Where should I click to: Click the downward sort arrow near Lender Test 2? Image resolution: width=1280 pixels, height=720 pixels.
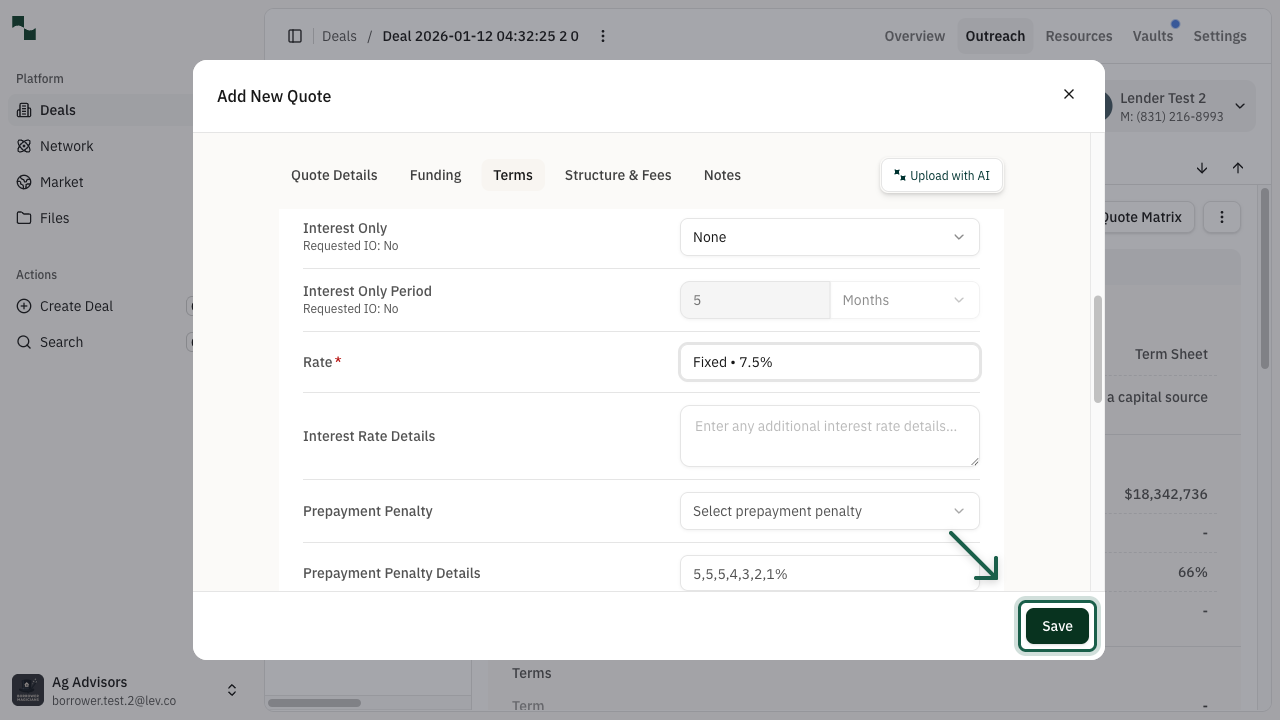pos(1202,168)
